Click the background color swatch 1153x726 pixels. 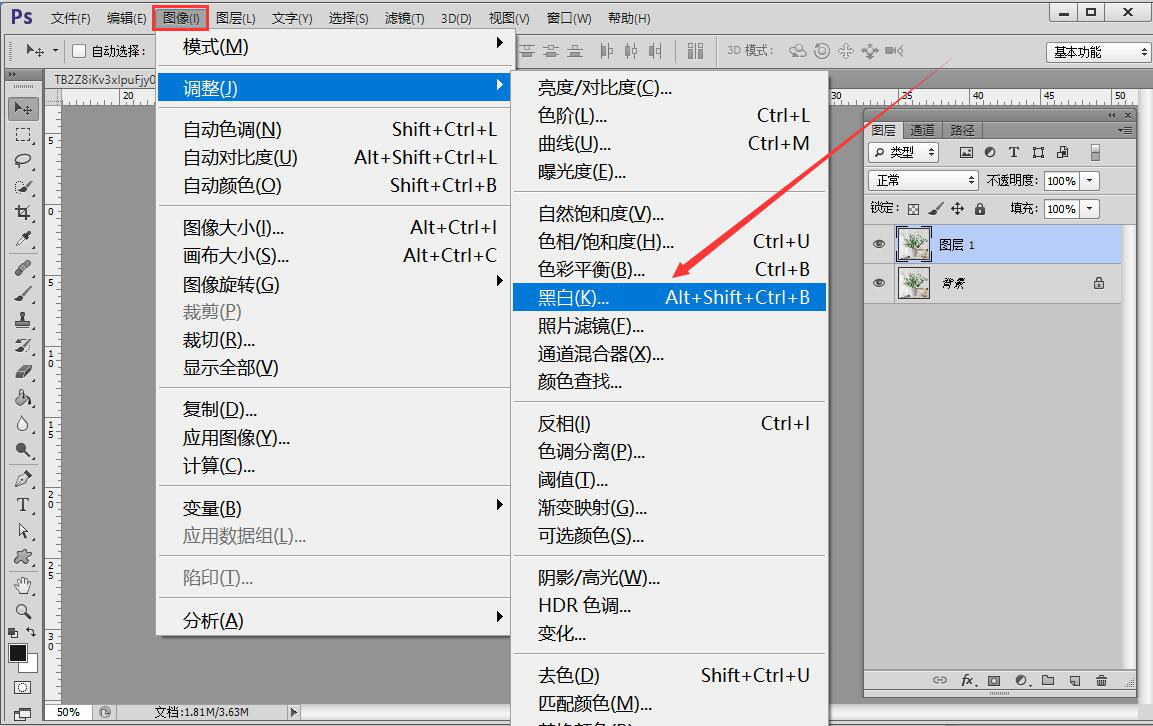point(32,666)
